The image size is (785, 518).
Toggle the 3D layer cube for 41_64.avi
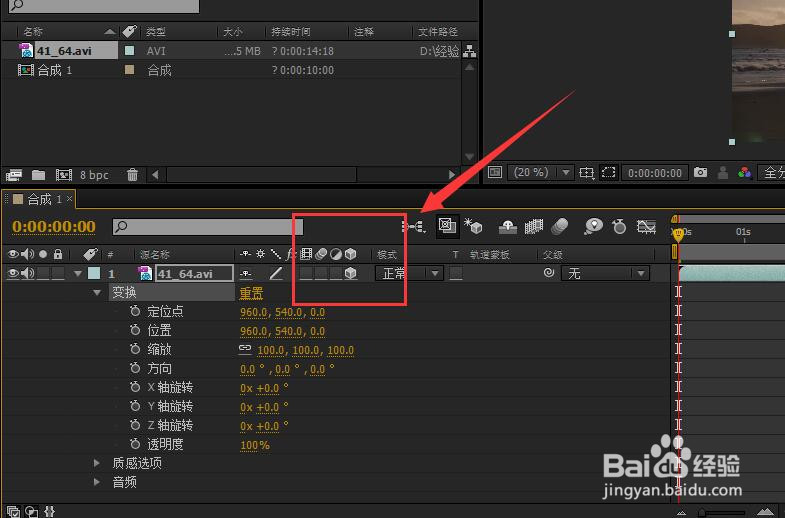351,273
